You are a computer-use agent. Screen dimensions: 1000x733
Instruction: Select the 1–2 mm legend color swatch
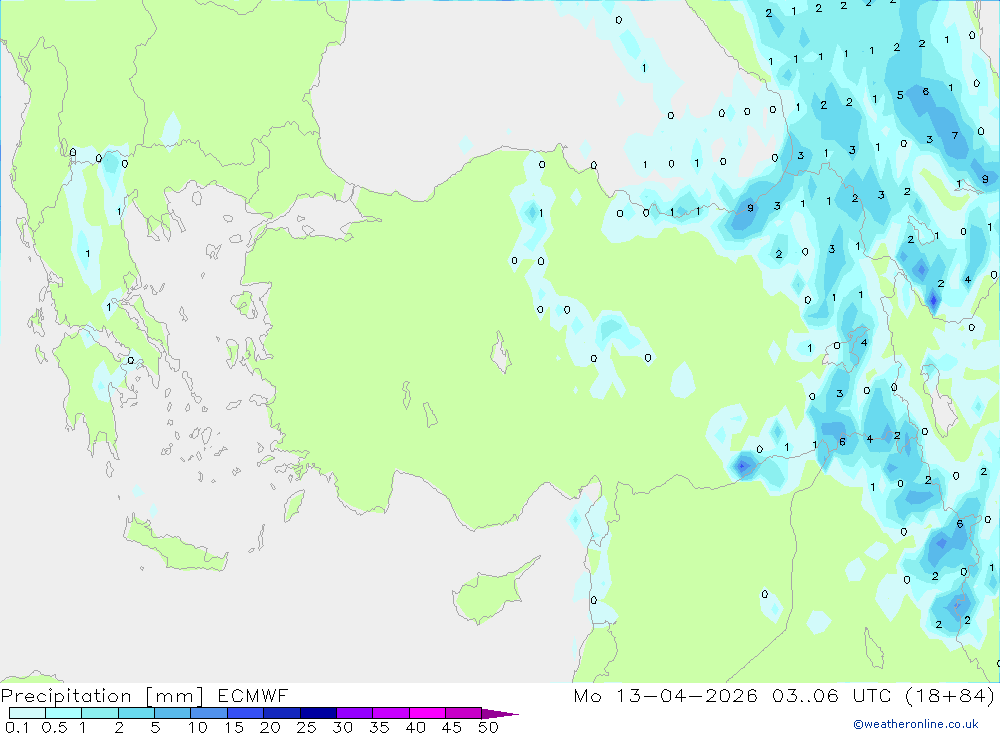click(100, 713)
